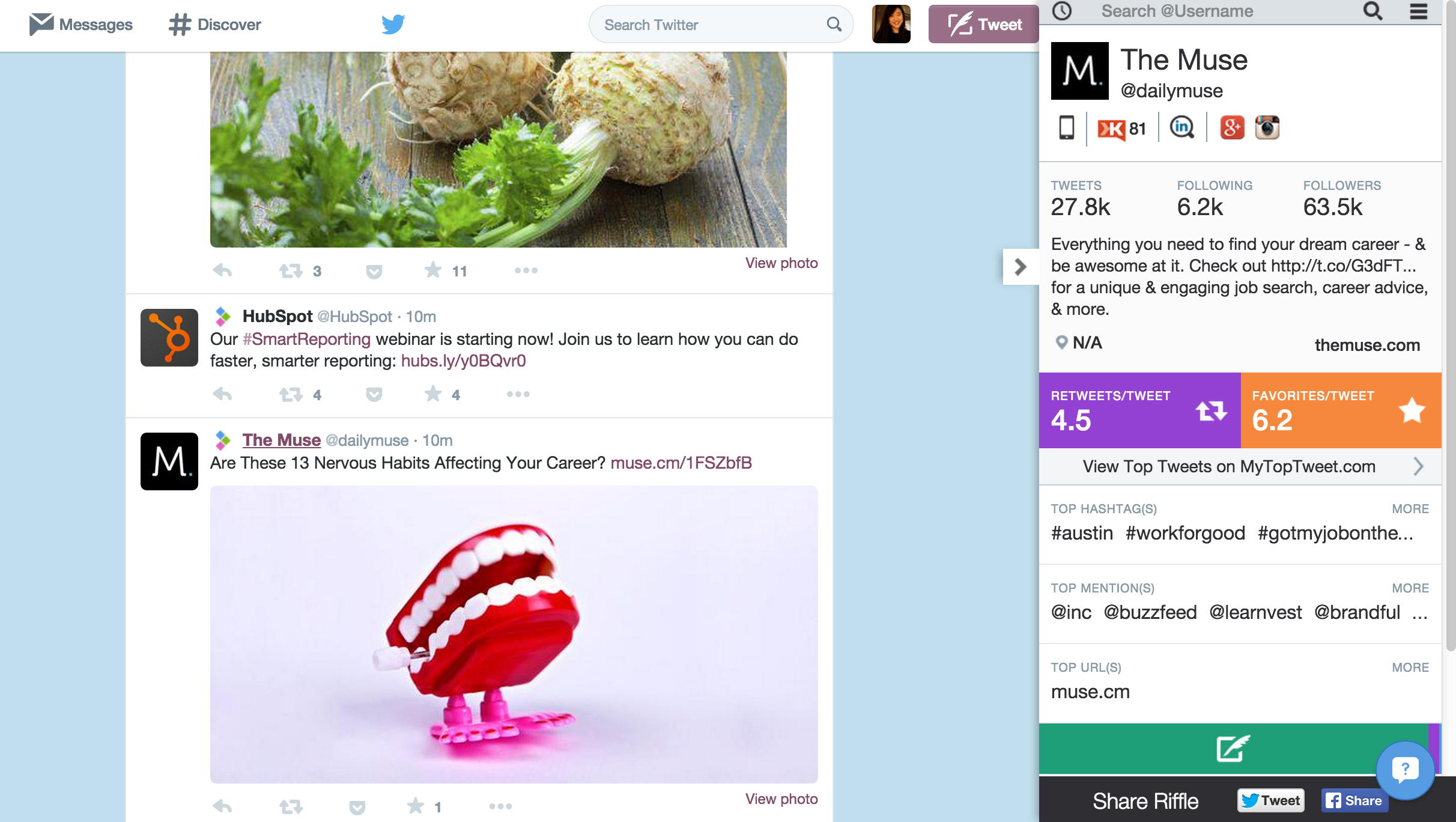
Task: Open the user profile avatar
Action: click(891, 24)
